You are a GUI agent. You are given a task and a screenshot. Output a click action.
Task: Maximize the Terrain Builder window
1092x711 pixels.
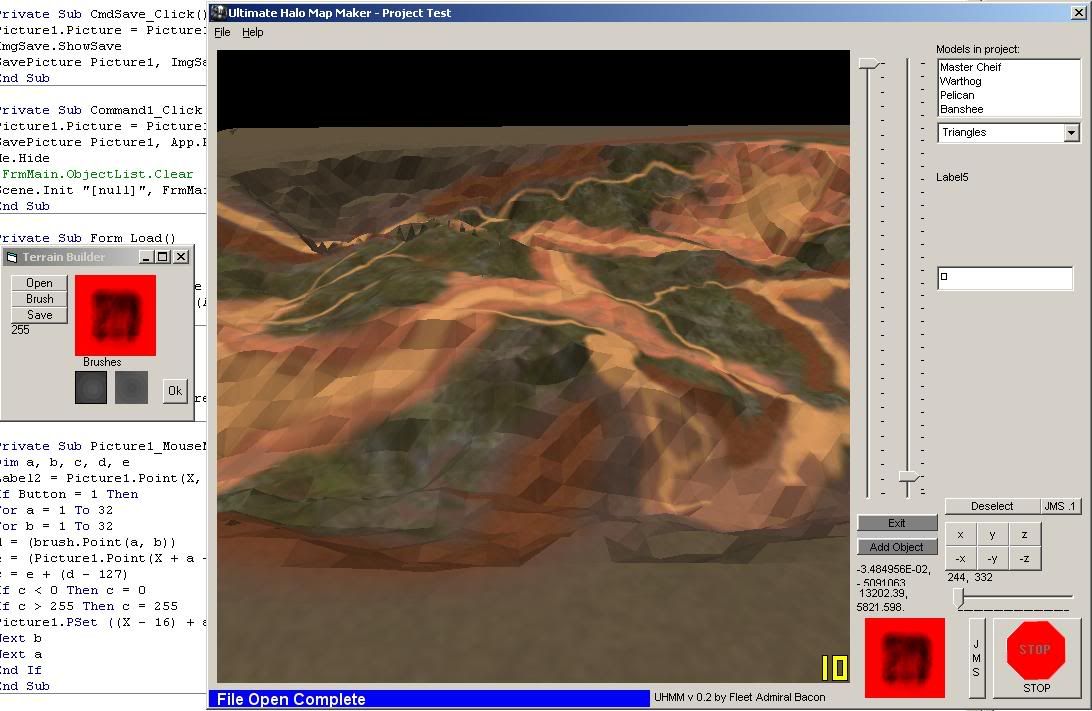tap(162, 257)
